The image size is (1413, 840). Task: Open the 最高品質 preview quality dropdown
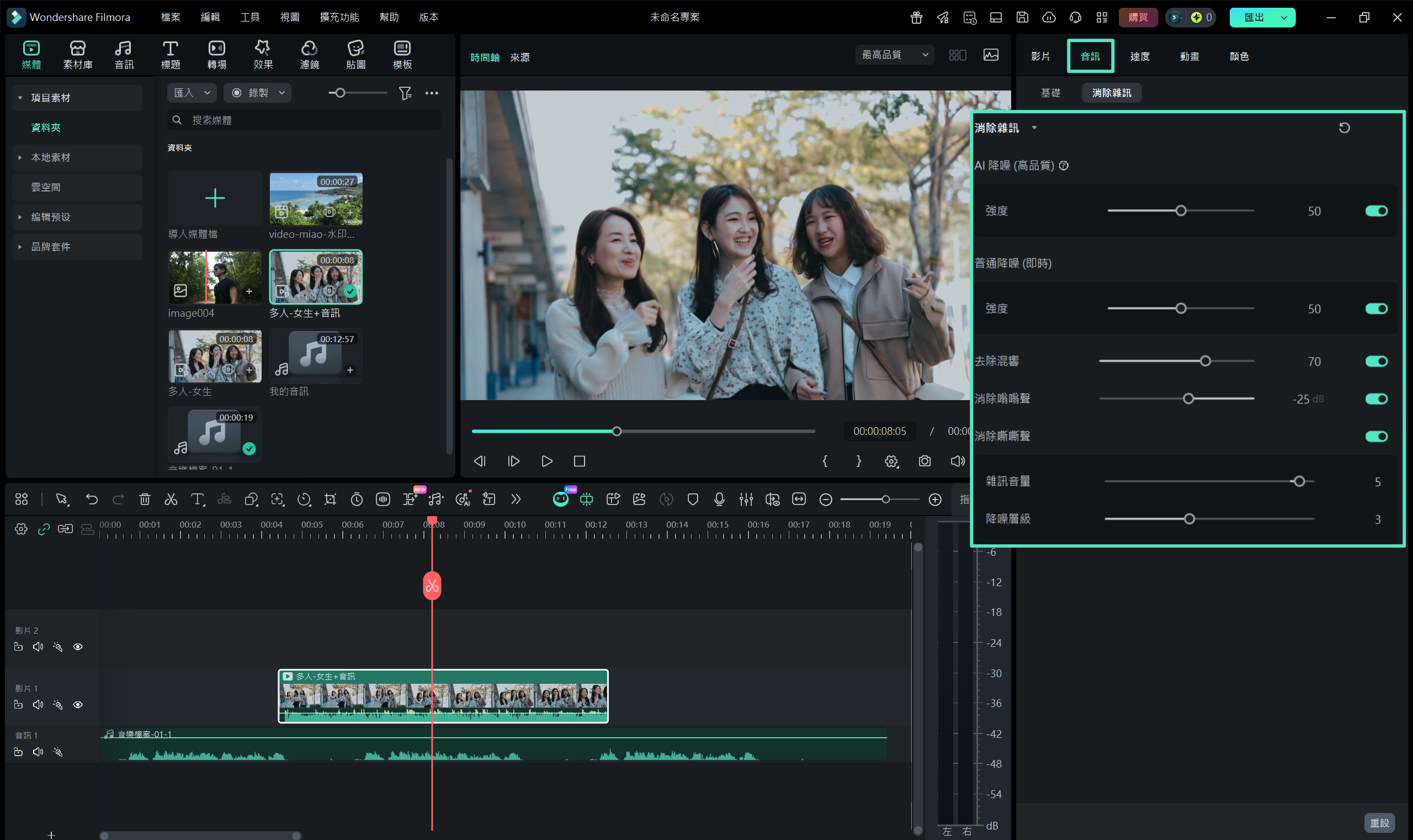[894, 55]
